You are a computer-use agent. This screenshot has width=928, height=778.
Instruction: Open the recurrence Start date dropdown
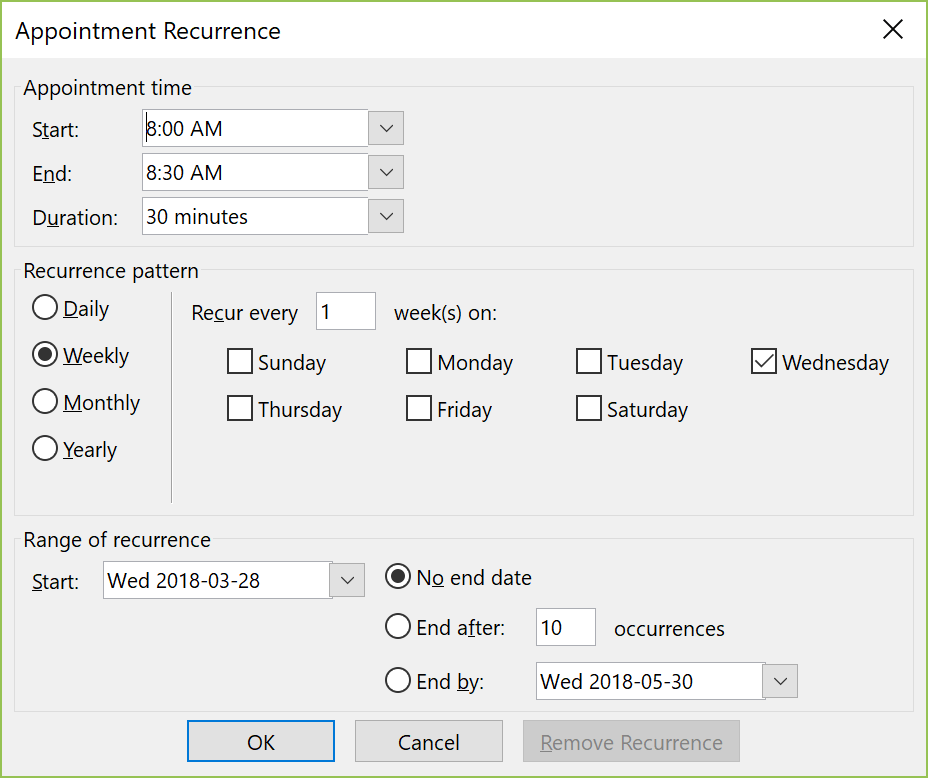click(x=347, y=580)
